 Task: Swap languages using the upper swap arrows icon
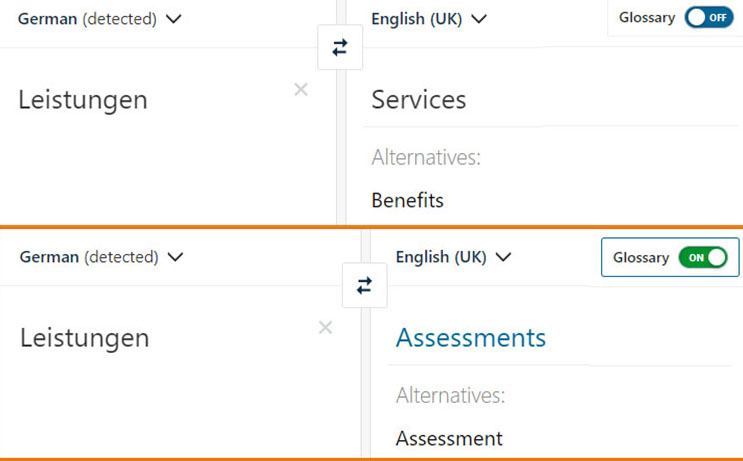tap(340, 47)
